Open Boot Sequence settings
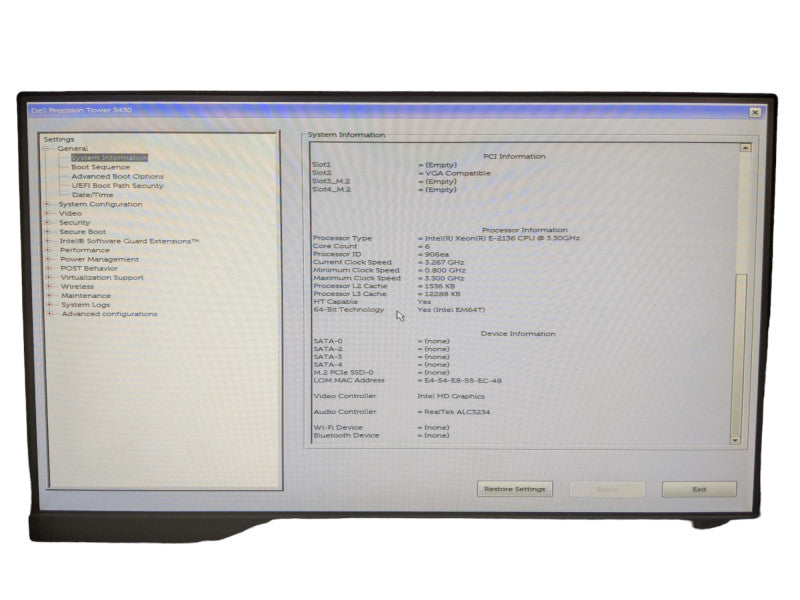Viewport: 800px width, 600px height. (101, 167)
